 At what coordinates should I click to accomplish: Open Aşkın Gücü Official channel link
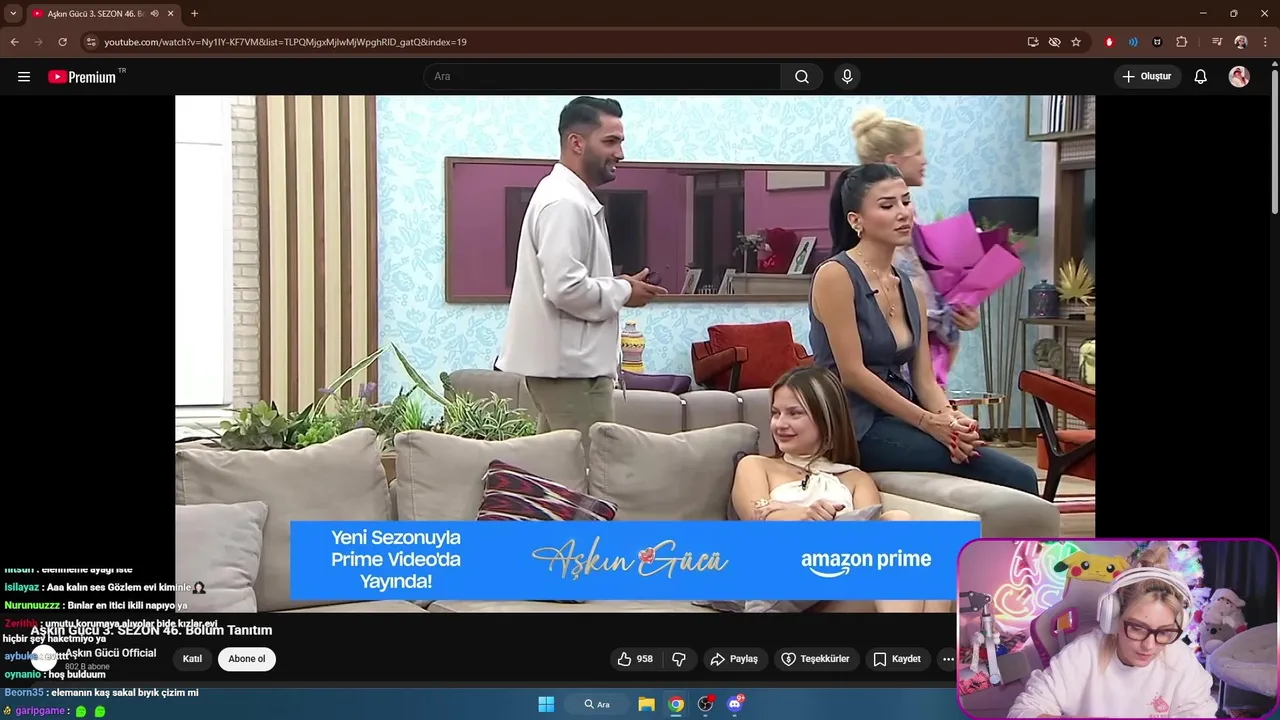111,653
